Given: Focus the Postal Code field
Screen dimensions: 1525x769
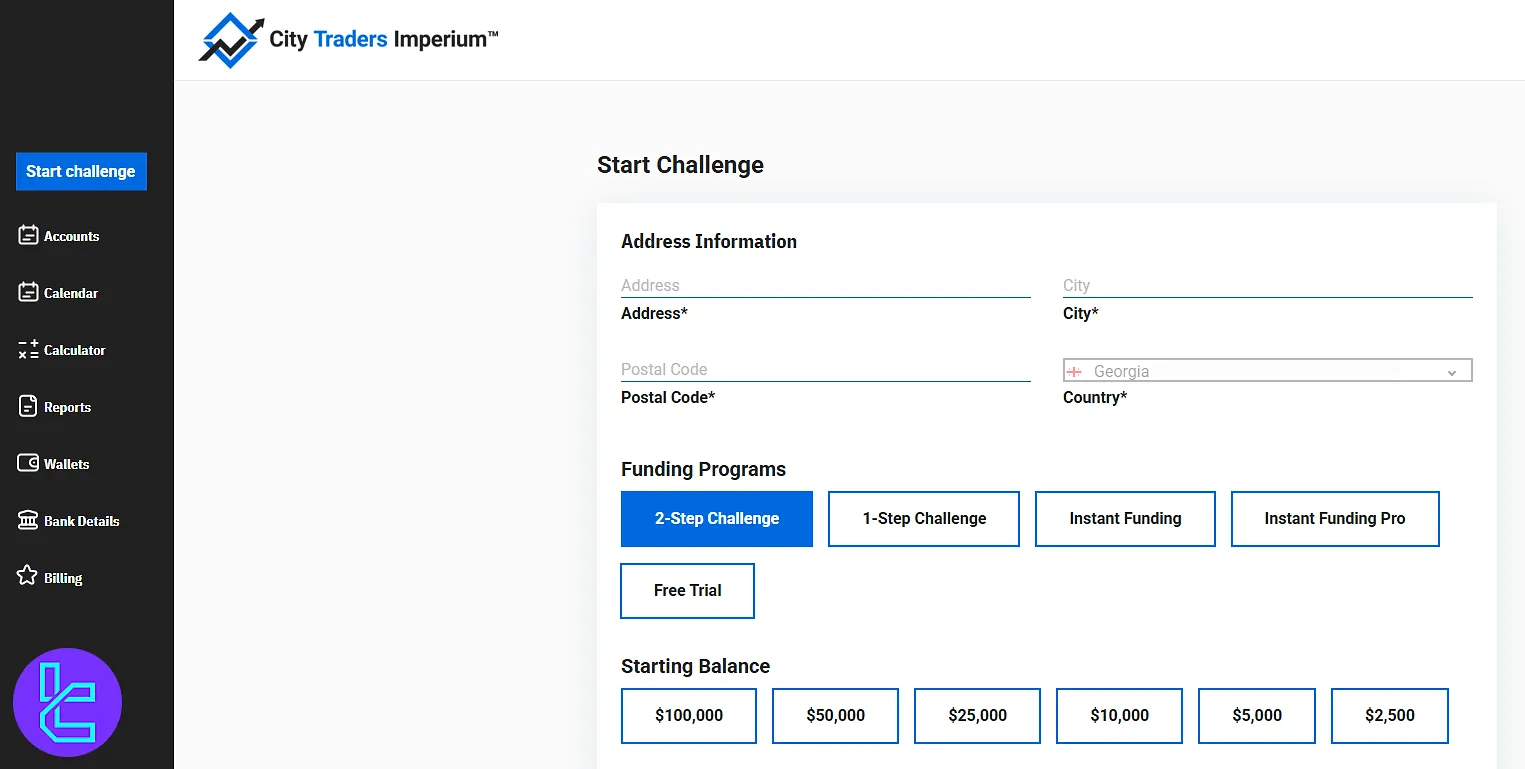Looking at the screenshot, I should pyautogui.click(x=825, y=370).
